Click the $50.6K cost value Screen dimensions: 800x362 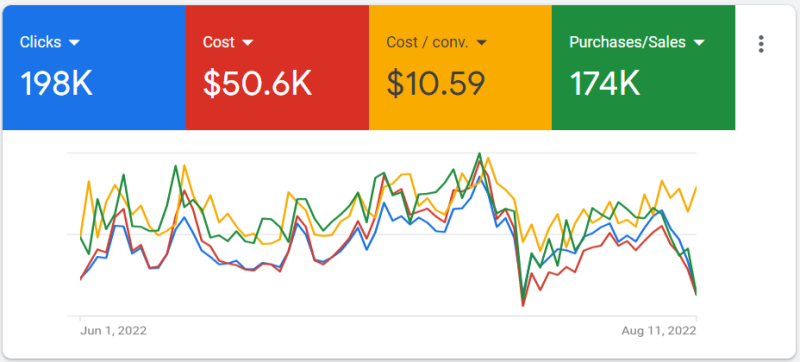(257, 83)
